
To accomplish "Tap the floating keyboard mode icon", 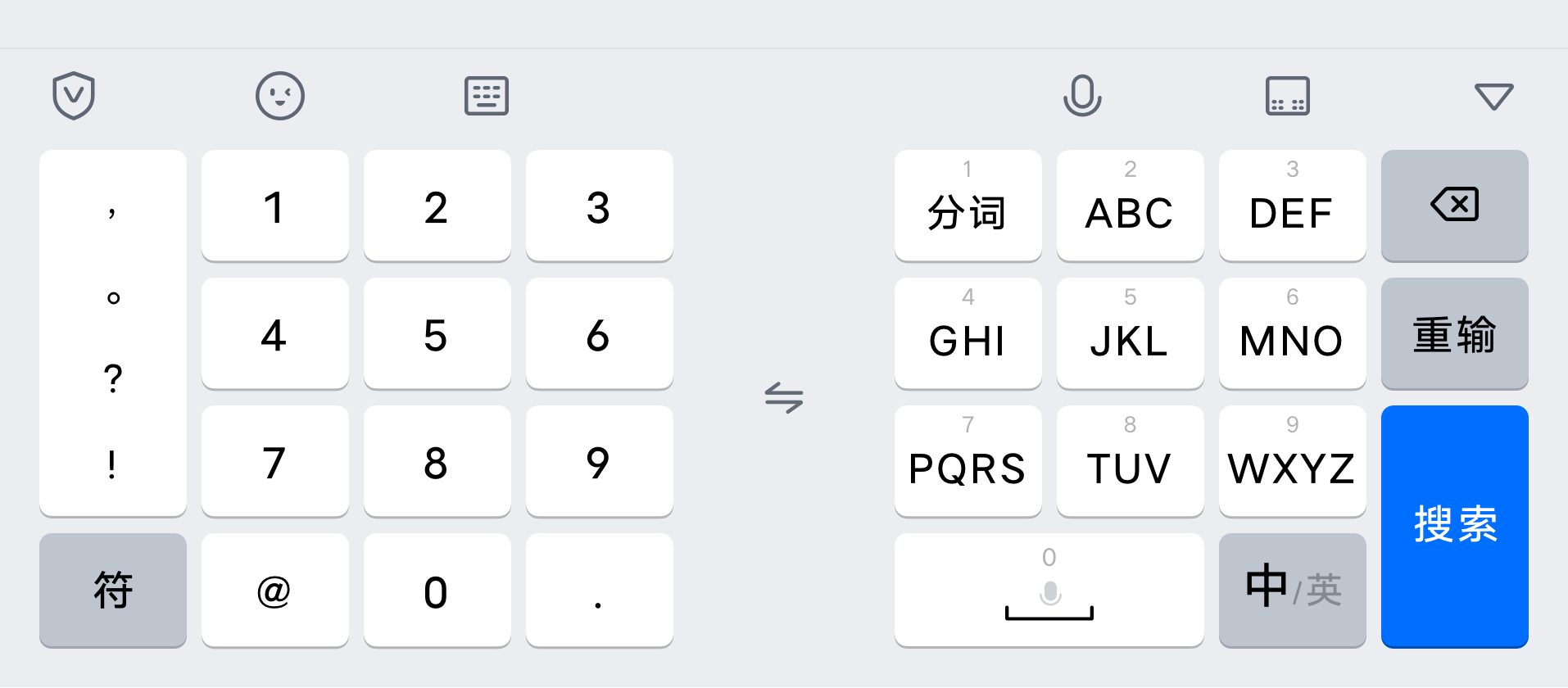I will [1288, 96].
